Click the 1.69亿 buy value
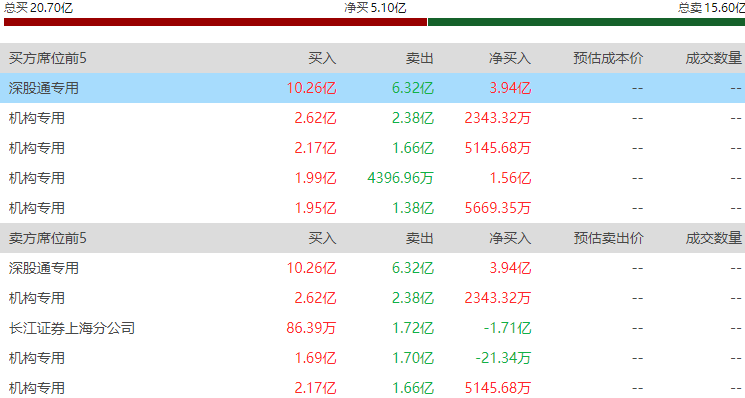Viewport: 745px width, 398px height. point(315,358)
